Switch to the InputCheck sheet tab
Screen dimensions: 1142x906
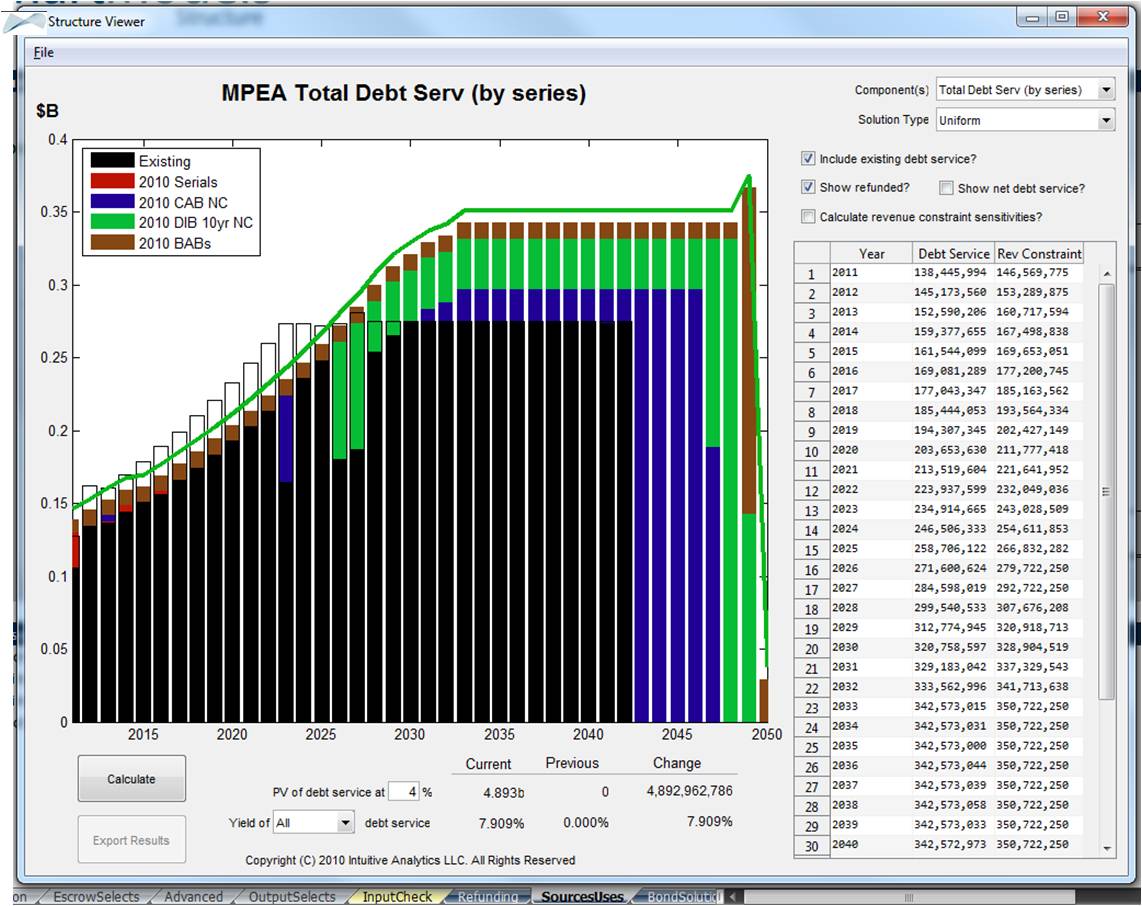click(397, 897)
